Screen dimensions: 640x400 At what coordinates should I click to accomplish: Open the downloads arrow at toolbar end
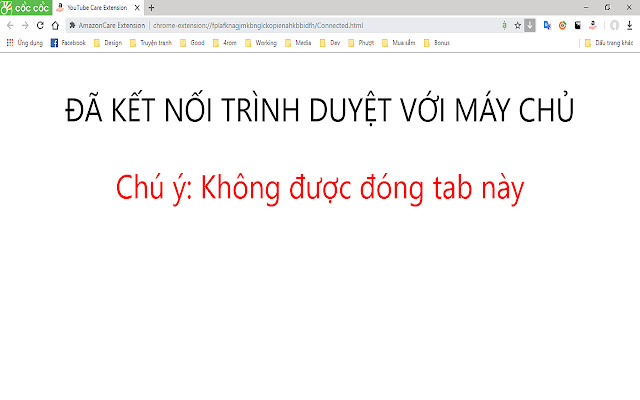click(x=629, y=25)
